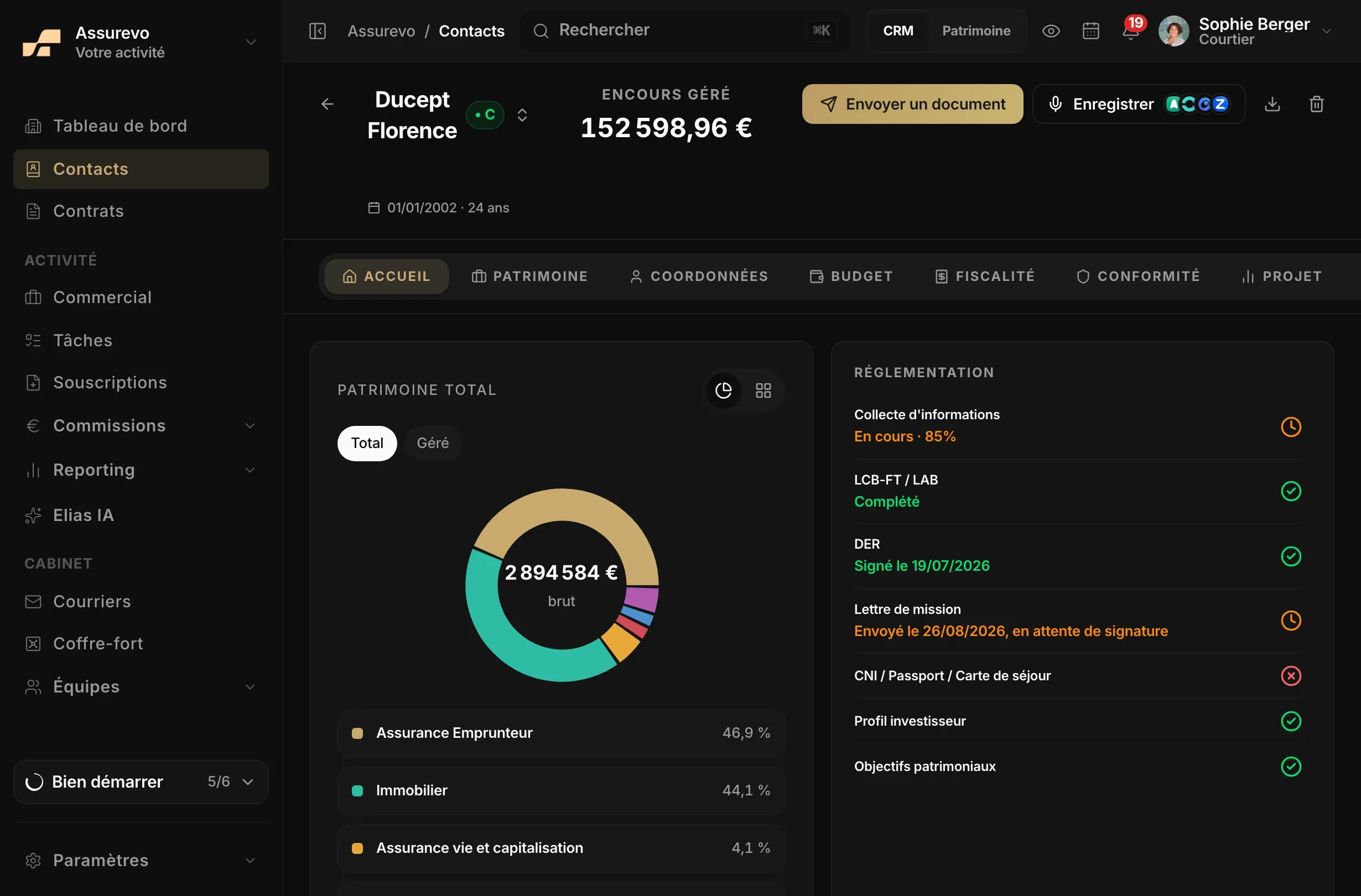The width and height of the screenshot is (1361, 896).
Task: Click the Assurevo logo
Action: tap(41, 43)
